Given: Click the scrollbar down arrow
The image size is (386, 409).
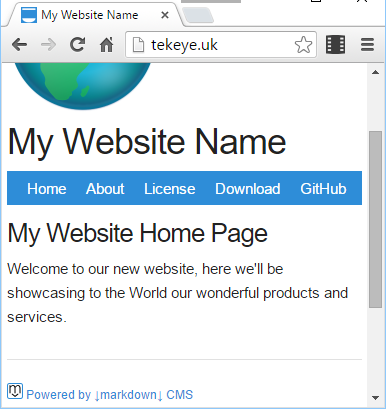Looking at the screenshot, I should tap(375, 398).
